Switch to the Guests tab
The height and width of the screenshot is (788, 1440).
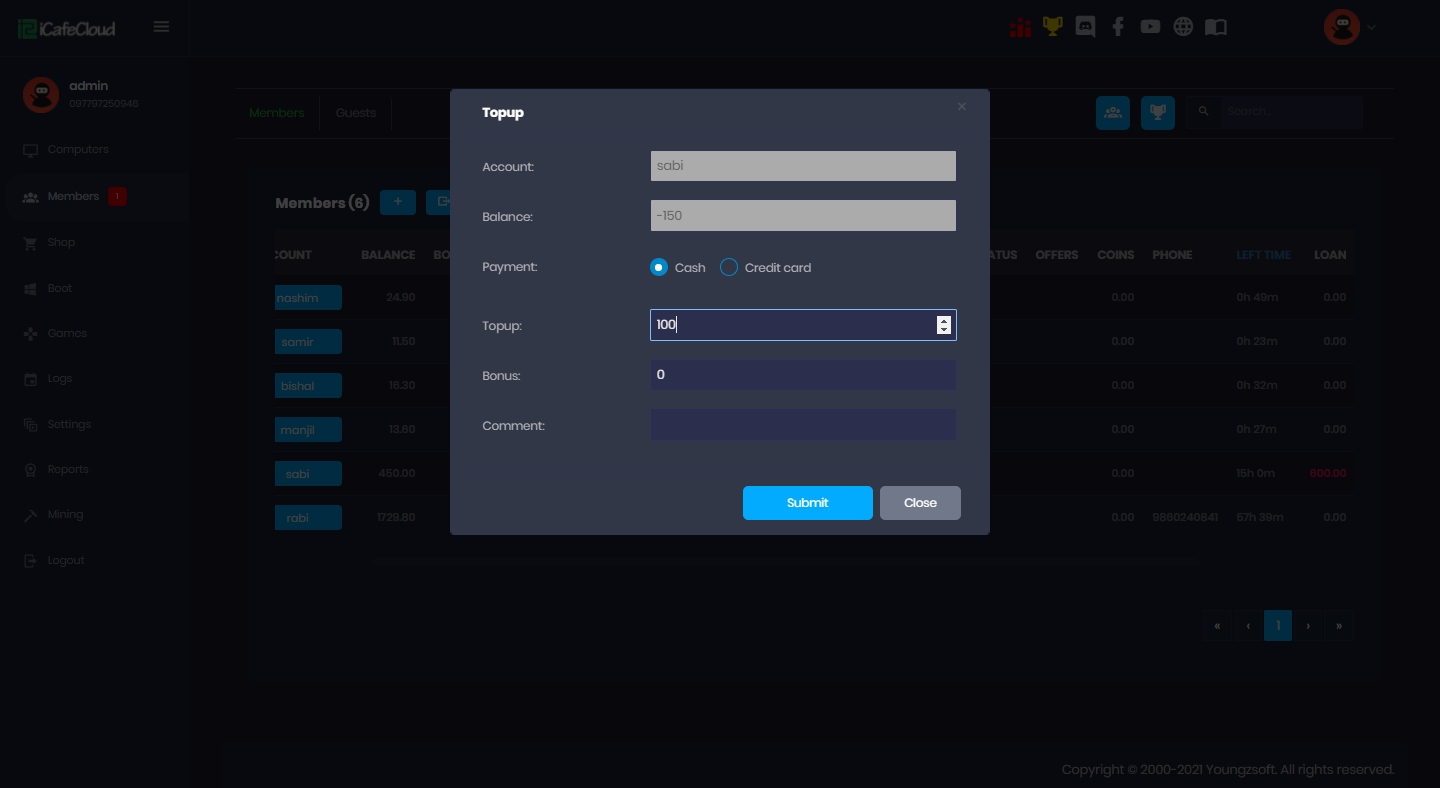pos(356,113)
